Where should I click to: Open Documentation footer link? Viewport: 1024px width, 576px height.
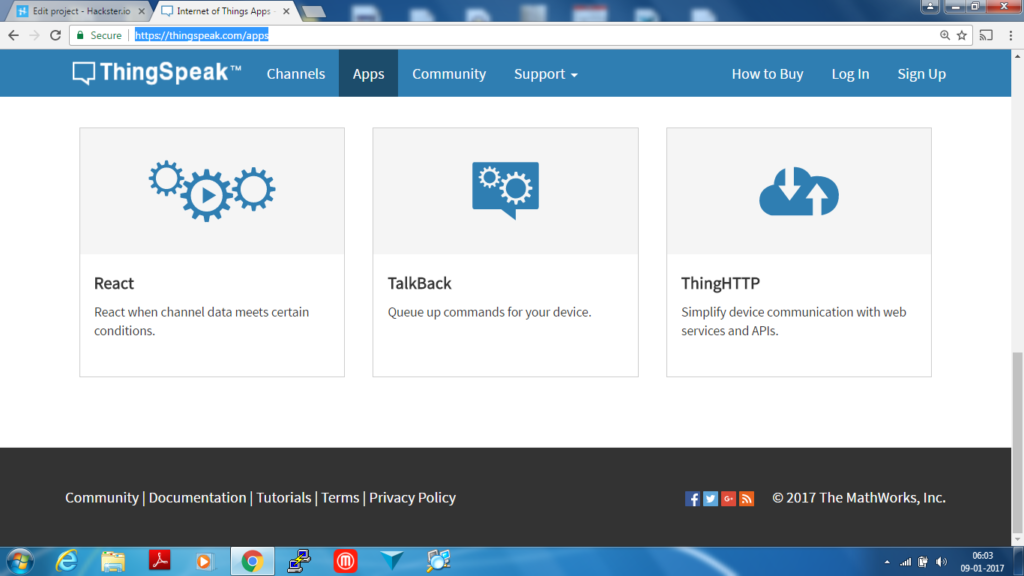coord(197,498)
